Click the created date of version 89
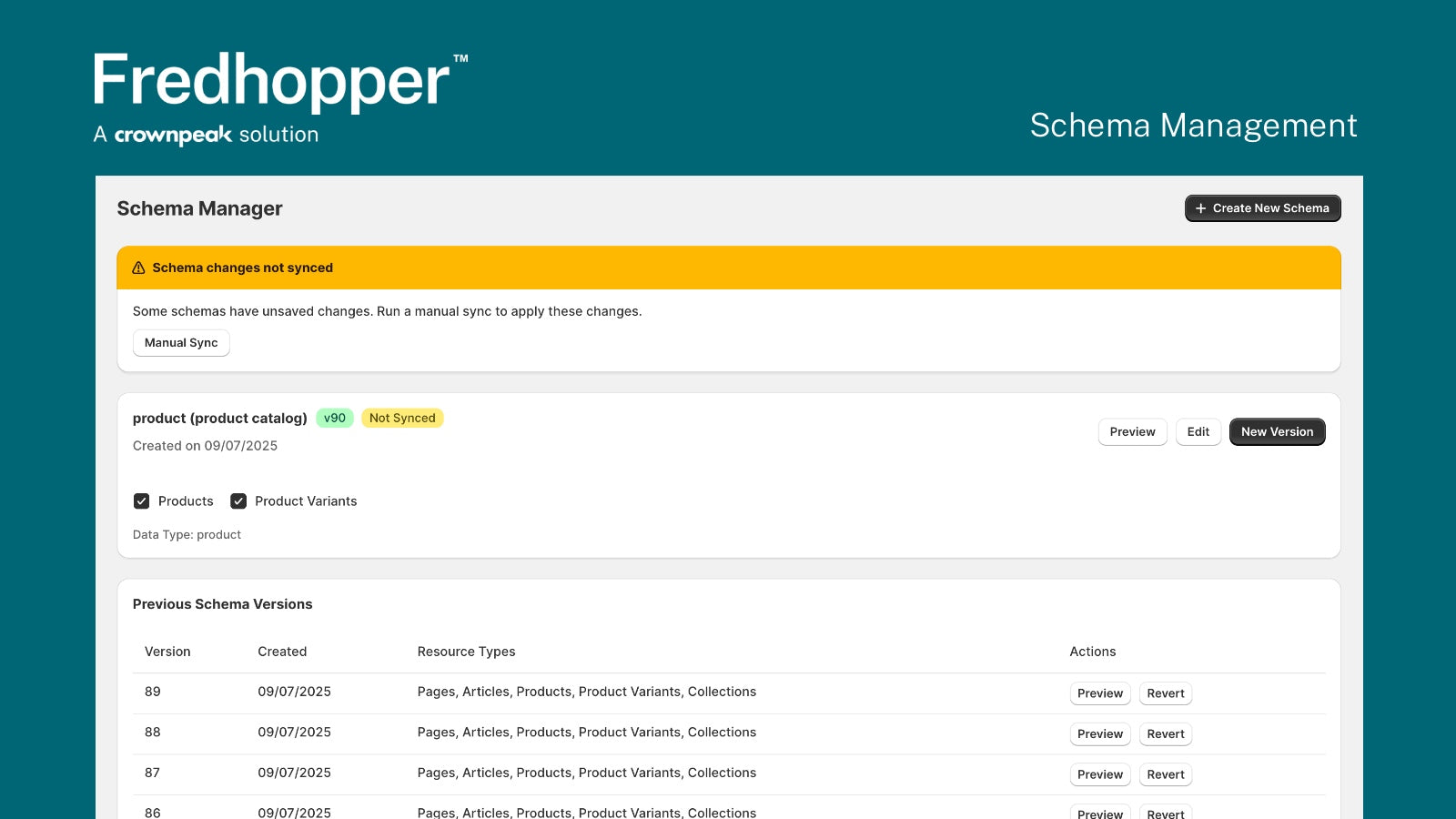The height and width of the screenshot is (819, 1456). tap(294, 692)
